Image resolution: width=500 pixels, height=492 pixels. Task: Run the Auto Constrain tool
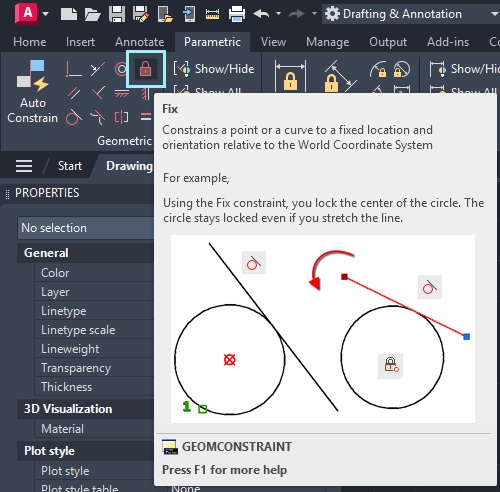pyautogui.click(x=32, y=92)
